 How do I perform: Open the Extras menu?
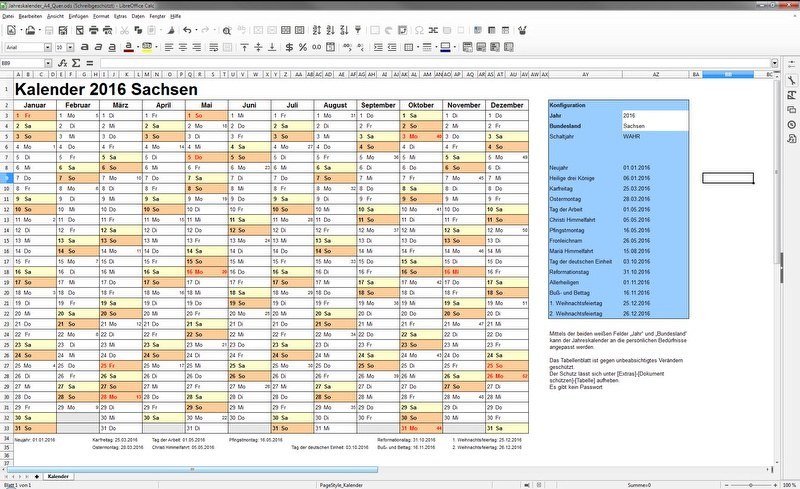(x=121, y=18)
